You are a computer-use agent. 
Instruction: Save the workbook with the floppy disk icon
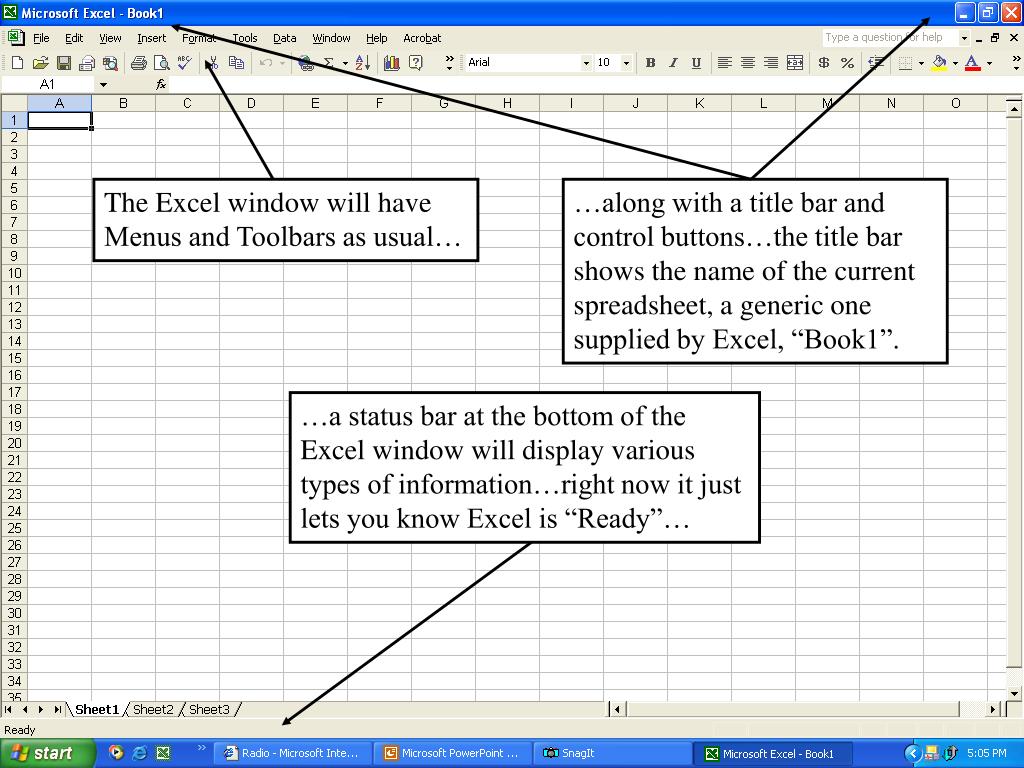coord(63,63)
